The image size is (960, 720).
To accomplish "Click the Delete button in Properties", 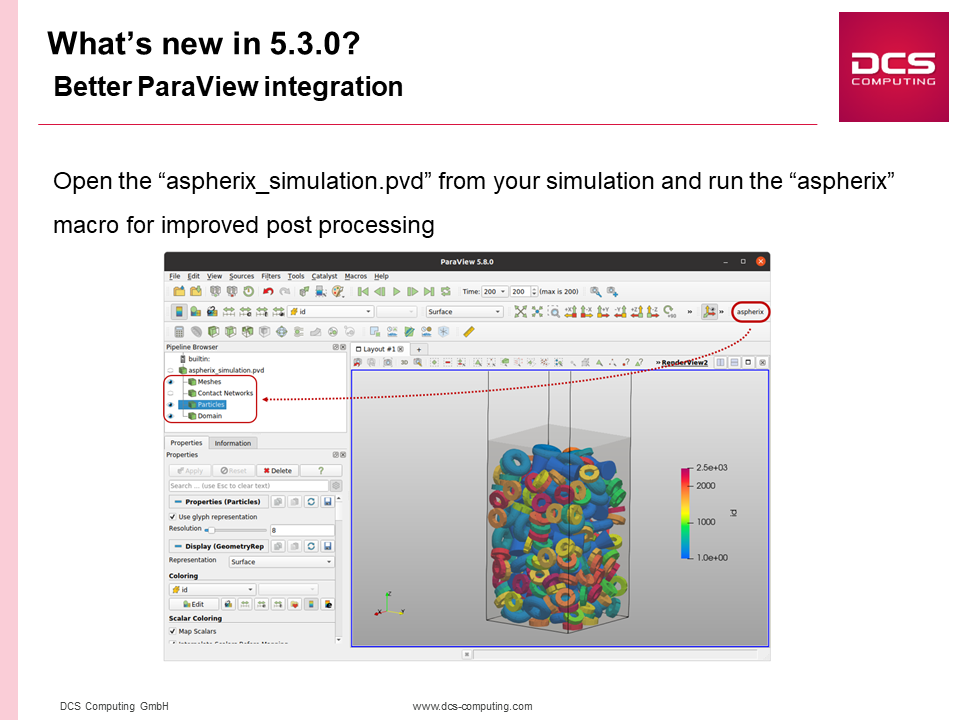I will [x=277, y=470].
